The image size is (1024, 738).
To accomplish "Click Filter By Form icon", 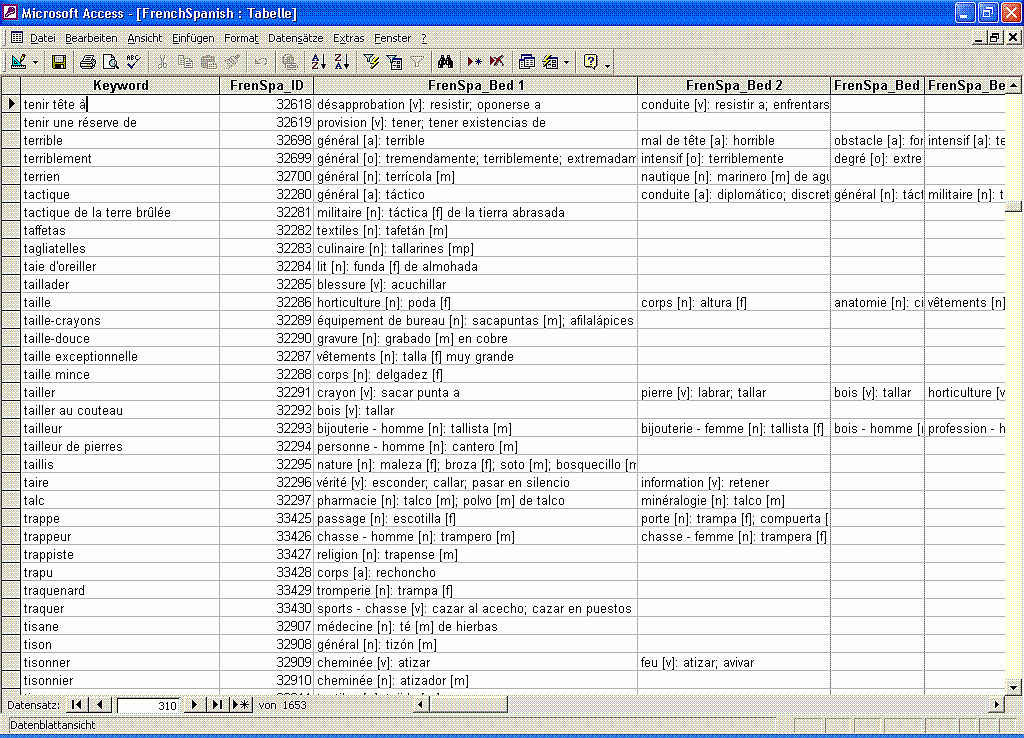I will [x=394, y=62].
